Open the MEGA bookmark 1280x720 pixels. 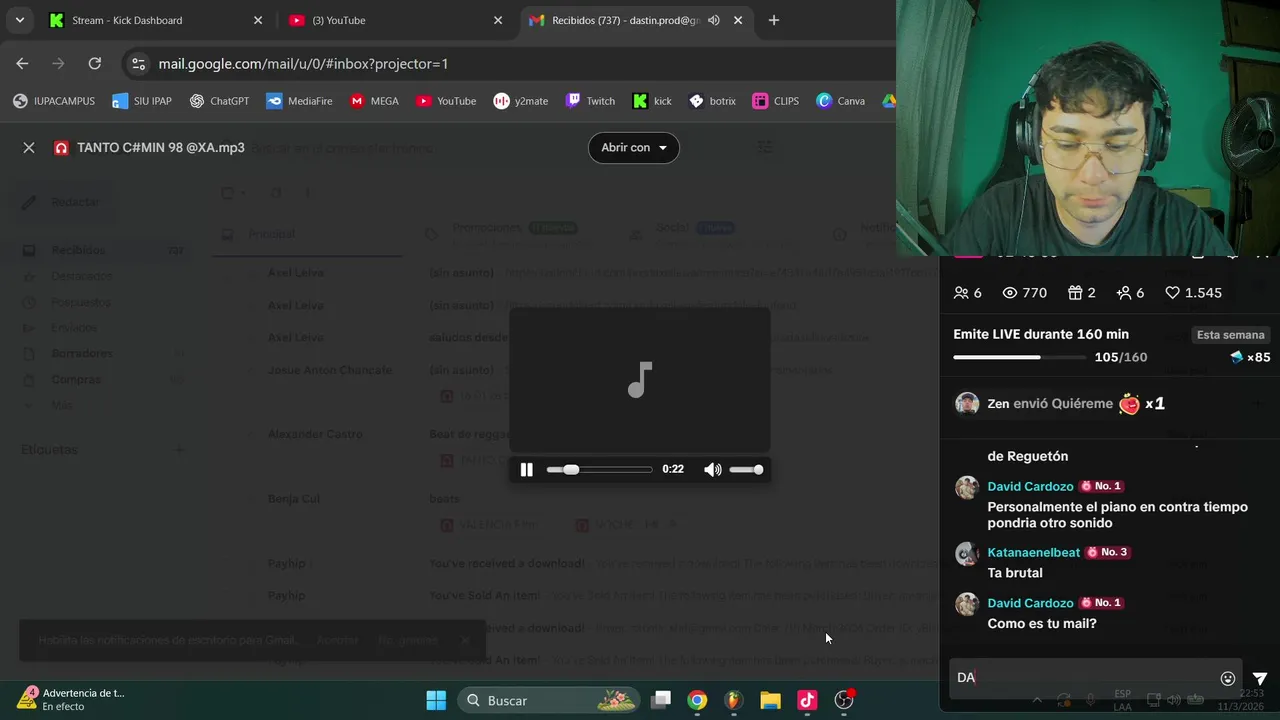pos(374,101)
